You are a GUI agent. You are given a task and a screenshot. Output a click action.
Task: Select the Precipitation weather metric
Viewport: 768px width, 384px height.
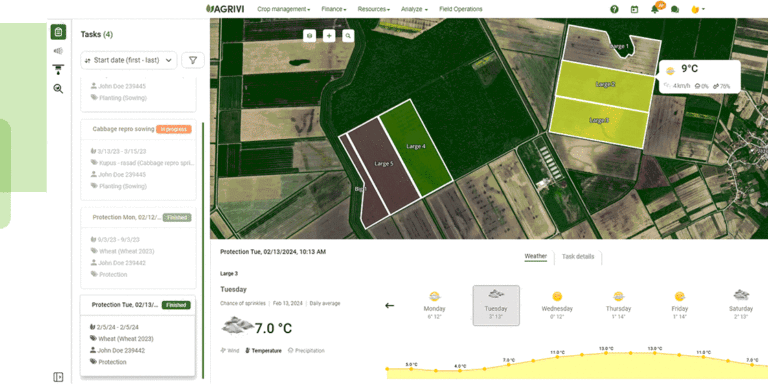coord(306,351)
